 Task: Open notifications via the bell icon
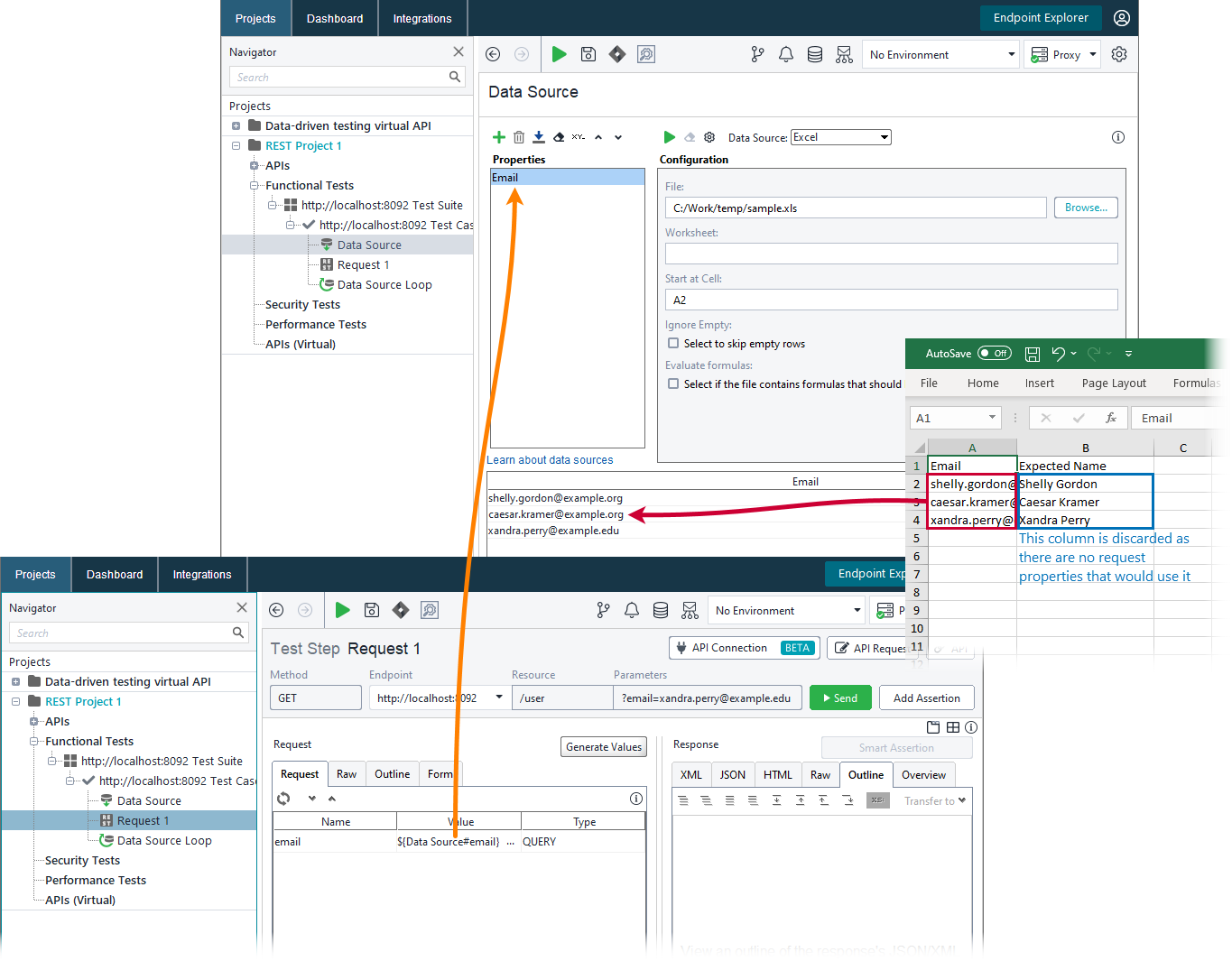coord(785,54)
